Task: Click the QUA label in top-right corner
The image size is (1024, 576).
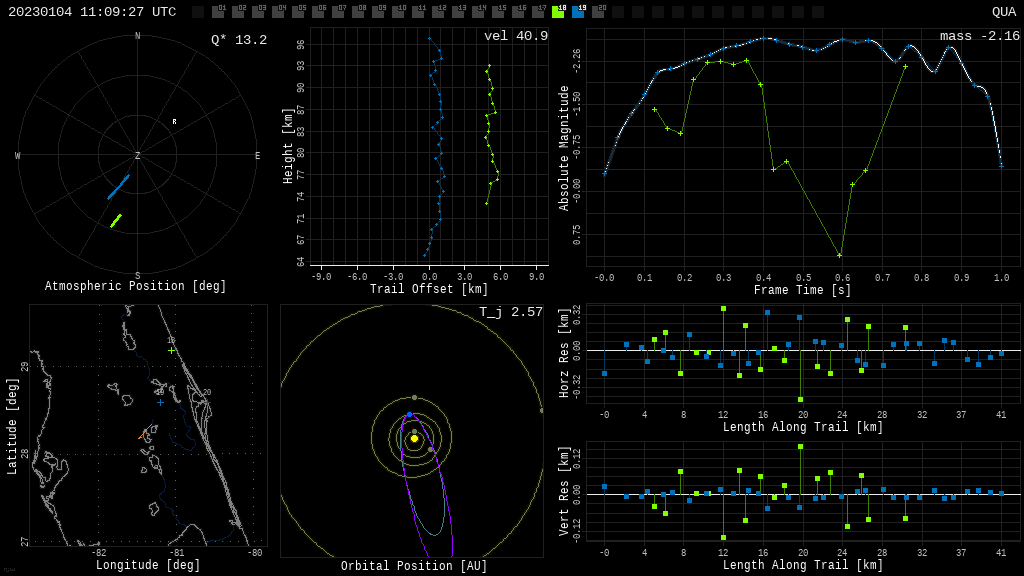Action: (x=1003, y=12)
